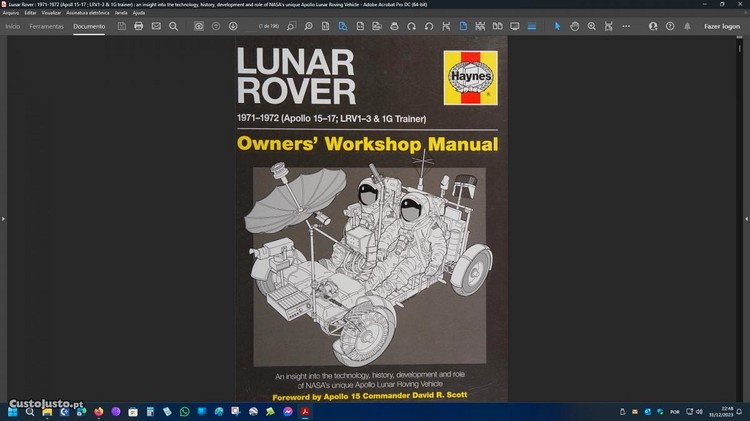The height and width of the screenshot is (421, 750).
Task: Open the Arquivo menu
Action: tap(11, 12)
